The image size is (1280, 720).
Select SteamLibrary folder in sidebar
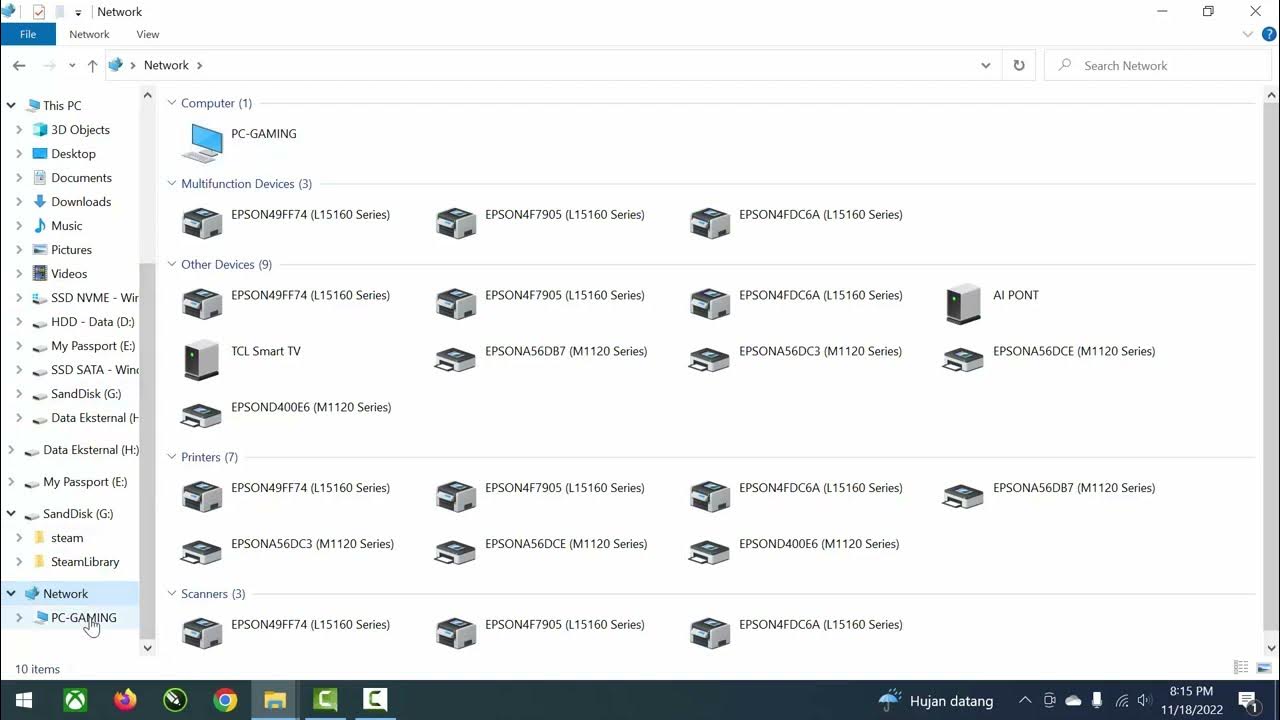pos(85,562)
